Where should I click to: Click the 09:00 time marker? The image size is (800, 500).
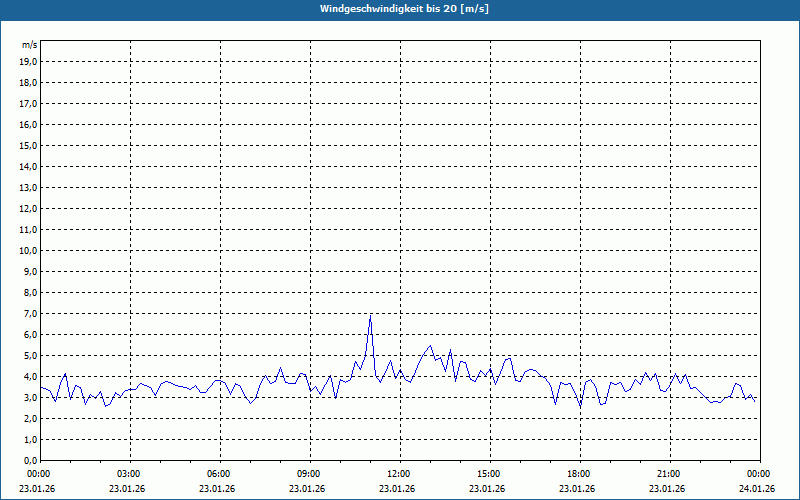pos(309,473)
